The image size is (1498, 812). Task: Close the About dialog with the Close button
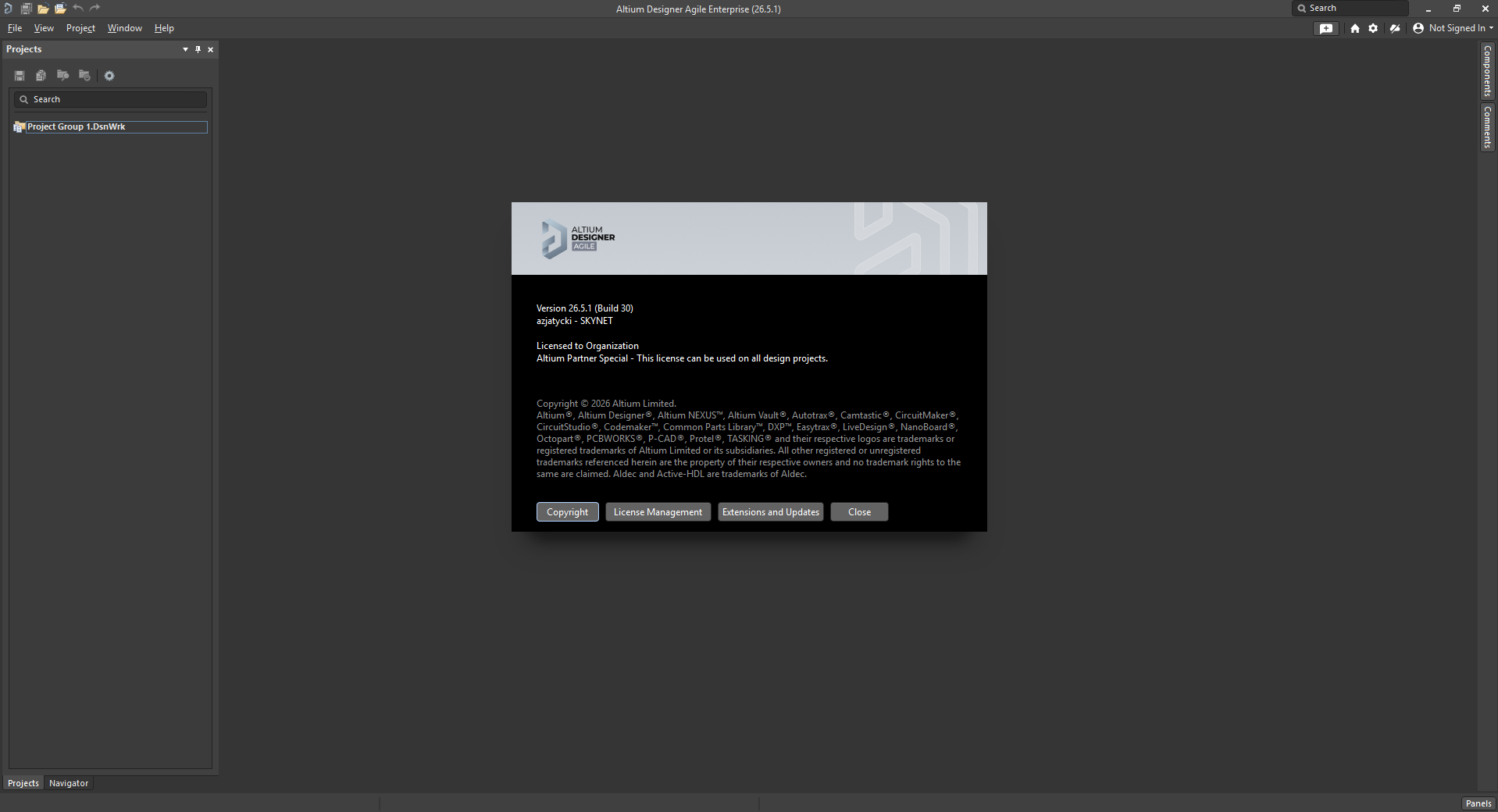pyautogui.click(x=860, y=512)
